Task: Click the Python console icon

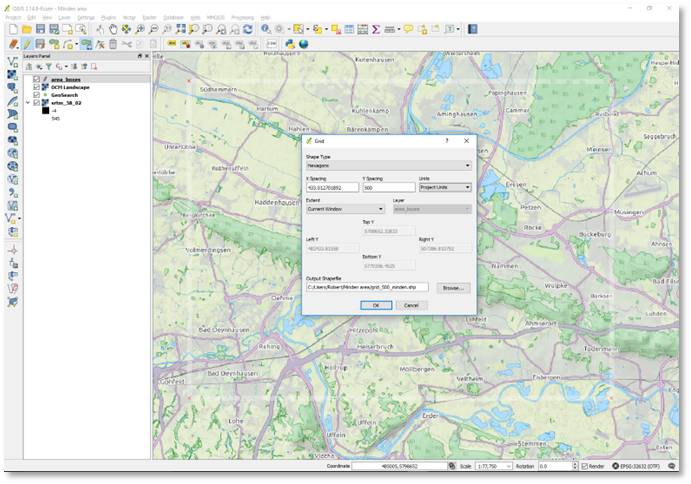Action: pos(290,44)
